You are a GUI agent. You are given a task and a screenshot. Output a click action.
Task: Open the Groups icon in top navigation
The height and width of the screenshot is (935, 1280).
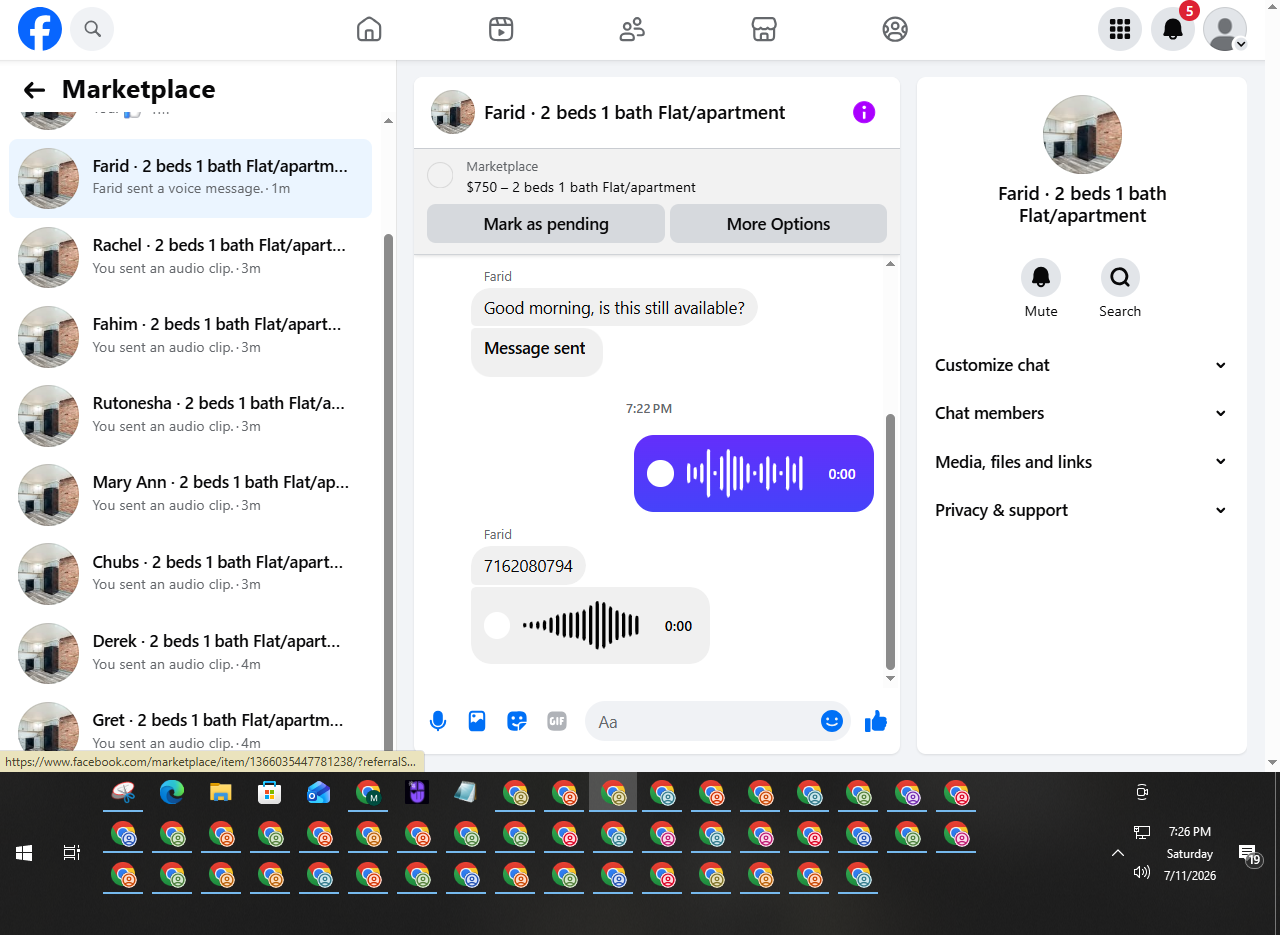[x=895, y=29]
